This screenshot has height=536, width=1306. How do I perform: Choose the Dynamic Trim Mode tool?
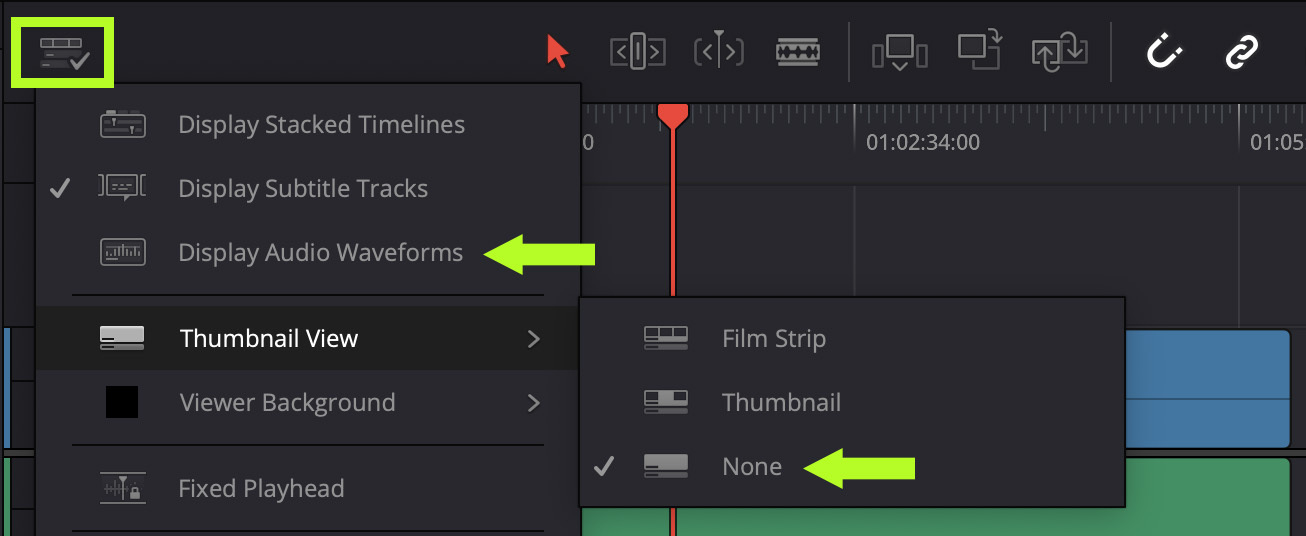[x=718, y=51]
